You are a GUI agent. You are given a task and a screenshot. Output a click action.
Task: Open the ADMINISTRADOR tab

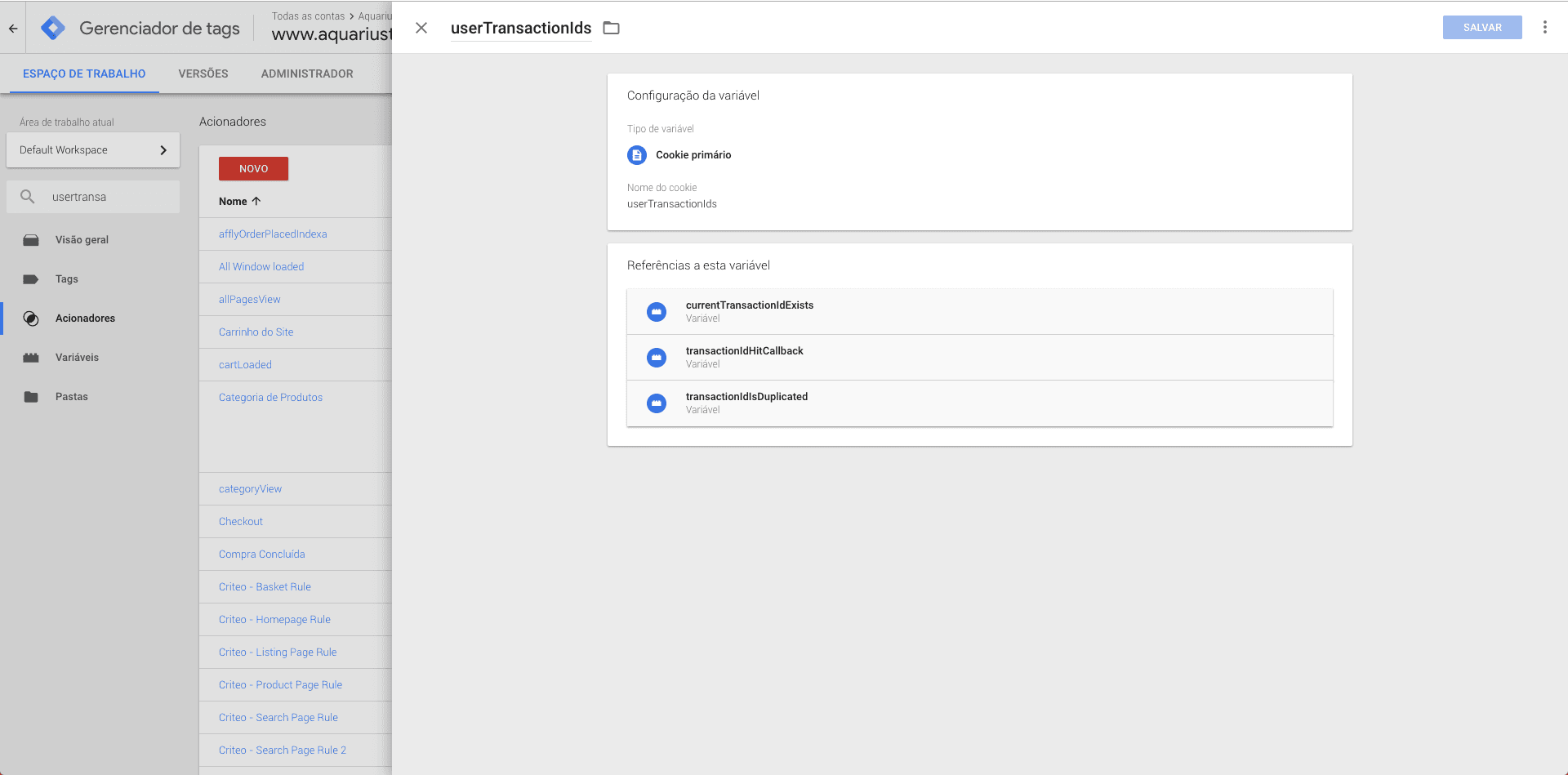tap(307, 73)
